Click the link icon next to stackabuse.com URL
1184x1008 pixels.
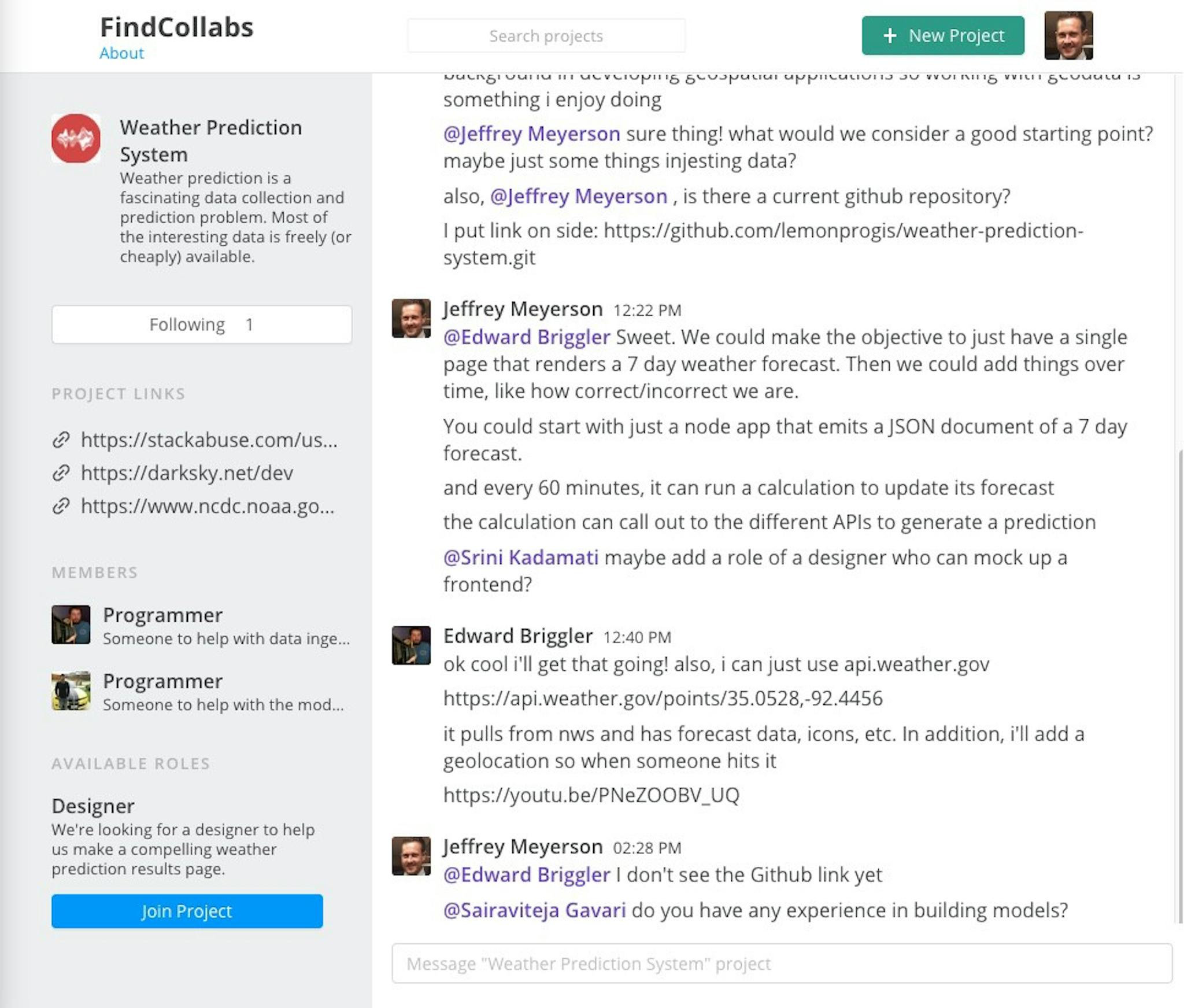[x=61, y=438]
